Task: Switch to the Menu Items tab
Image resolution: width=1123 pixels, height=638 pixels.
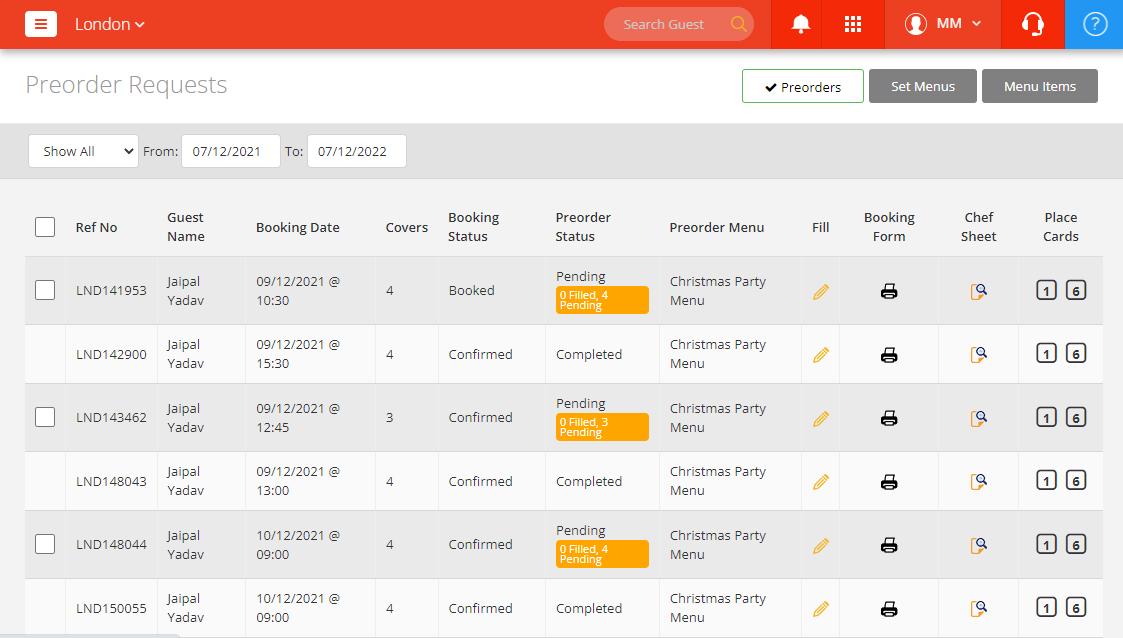Action: tap(1039, 86)
